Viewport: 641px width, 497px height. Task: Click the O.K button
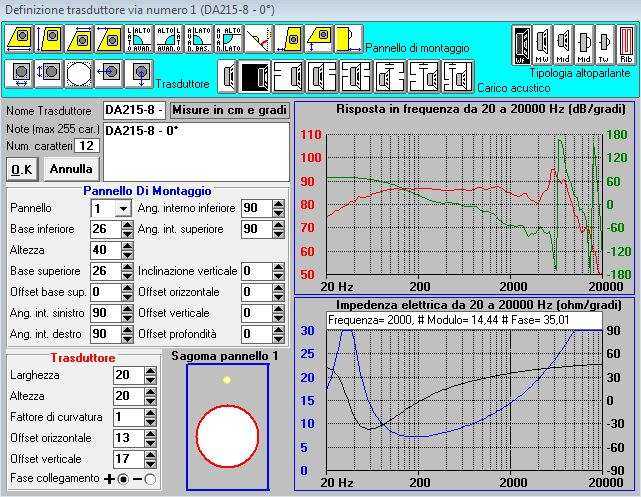[x=22, y=169]
